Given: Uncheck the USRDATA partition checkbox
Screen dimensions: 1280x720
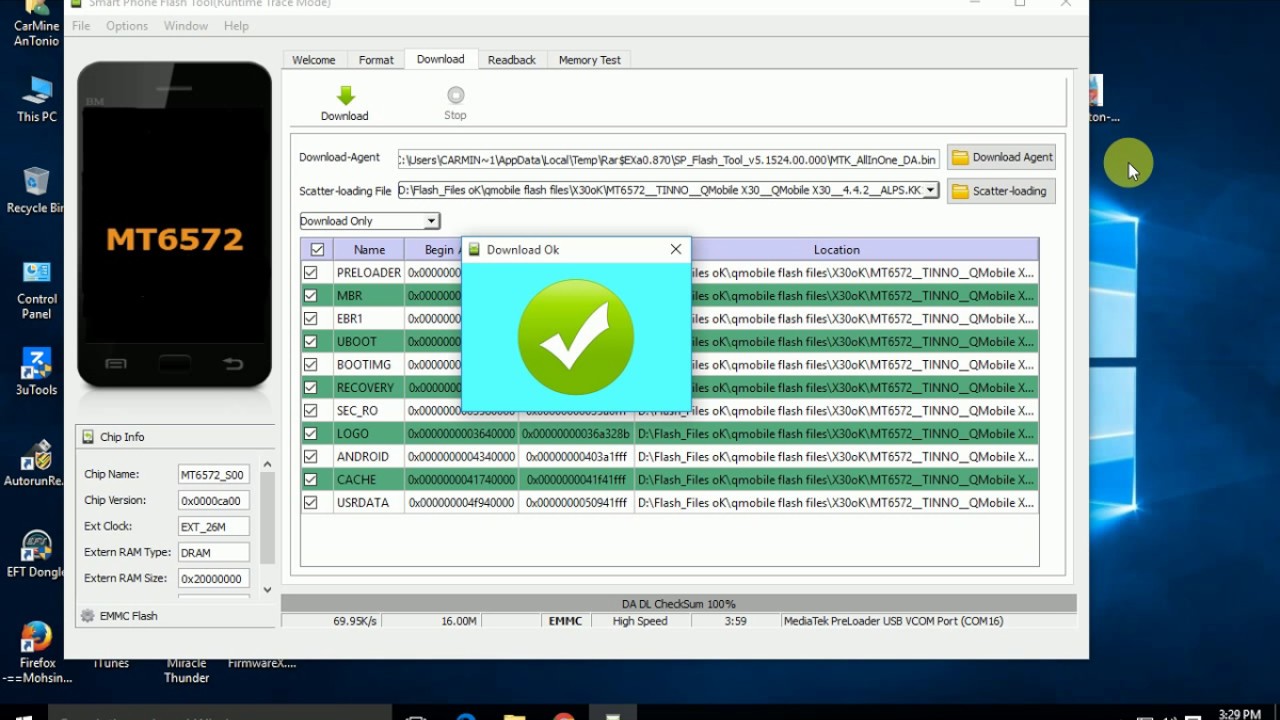Looking at the screenshot, I should [x=311, y=503].
